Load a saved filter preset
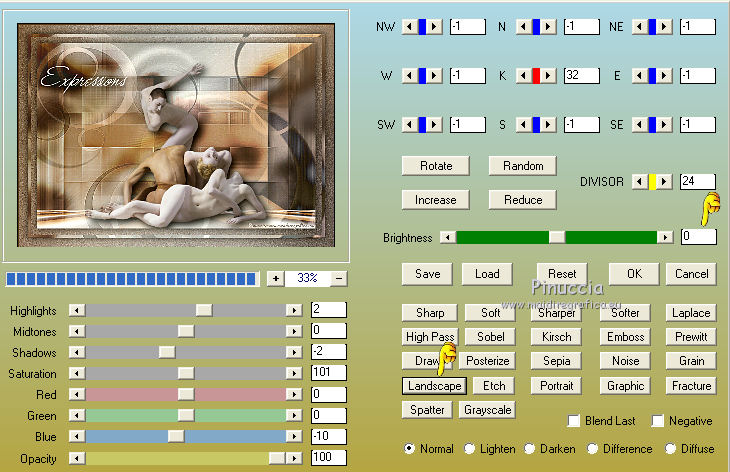The width and height of the screenshot is (730, 472). point(487,274)
